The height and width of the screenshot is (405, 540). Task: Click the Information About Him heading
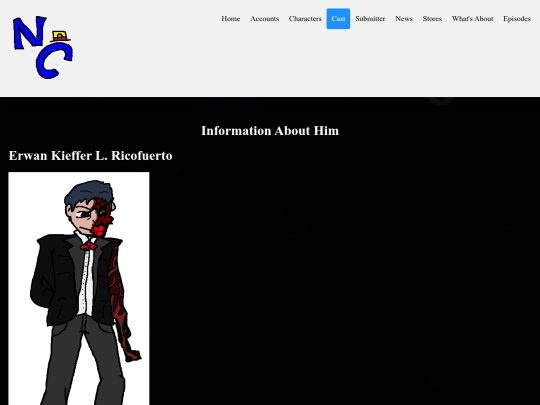(270, 131)
